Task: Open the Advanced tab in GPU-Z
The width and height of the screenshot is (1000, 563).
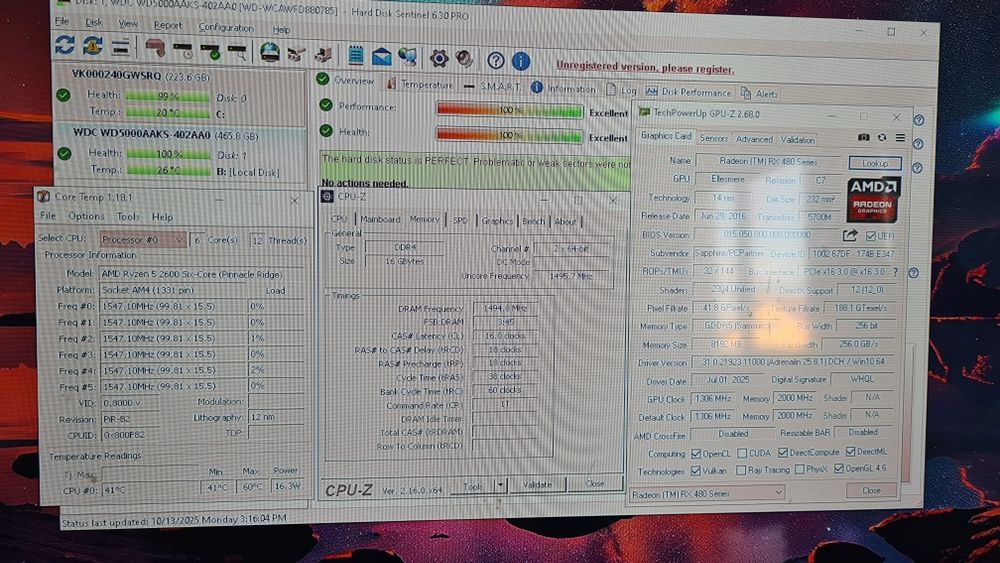Action: tap(754, 139)
